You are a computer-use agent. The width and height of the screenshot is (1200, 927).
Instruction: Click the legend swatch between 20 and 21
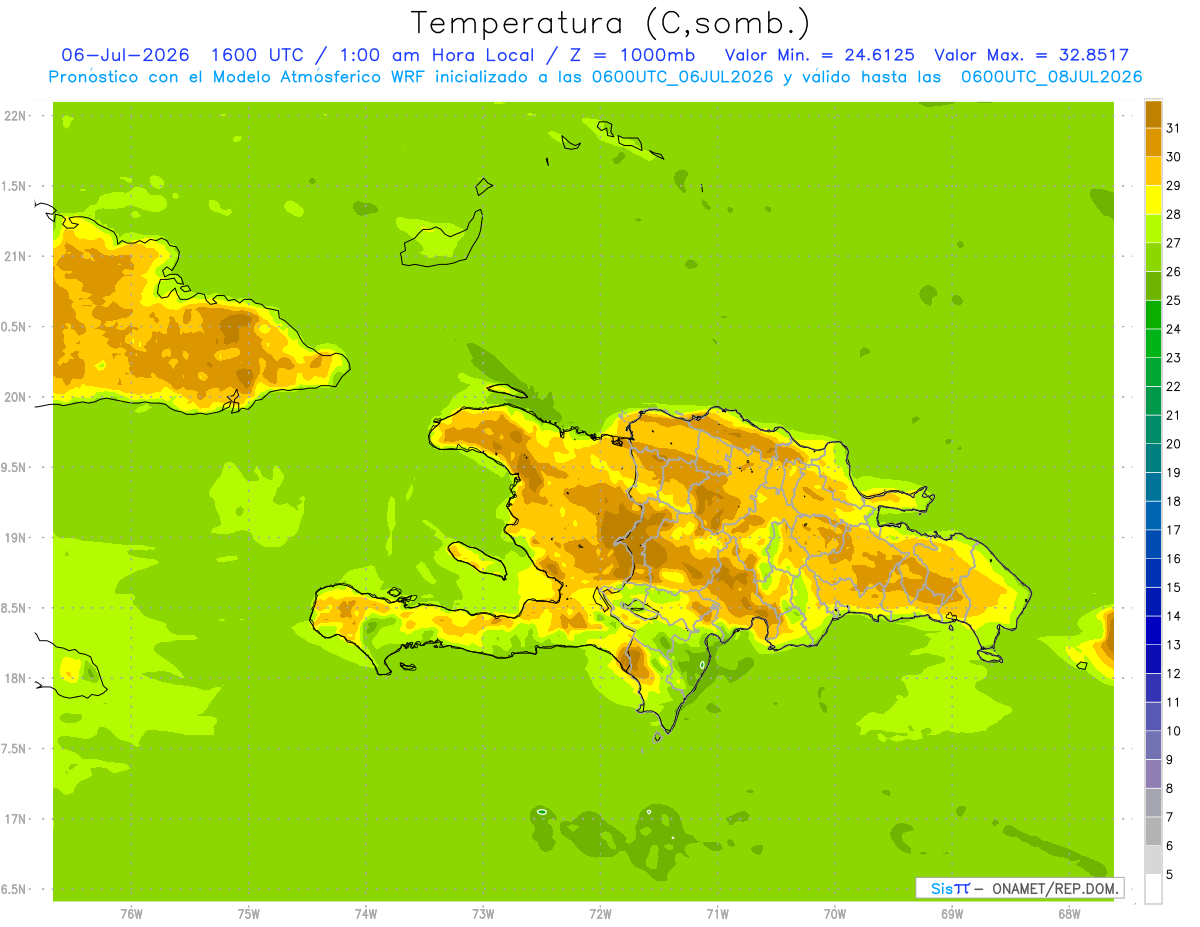pyautogui.click(x=1153, y=428)
